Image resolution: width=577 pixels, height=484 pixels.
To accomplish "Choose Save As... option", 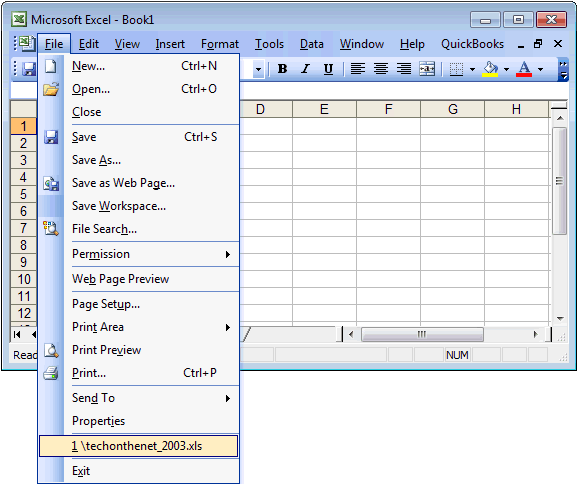I will coord(139,160).
